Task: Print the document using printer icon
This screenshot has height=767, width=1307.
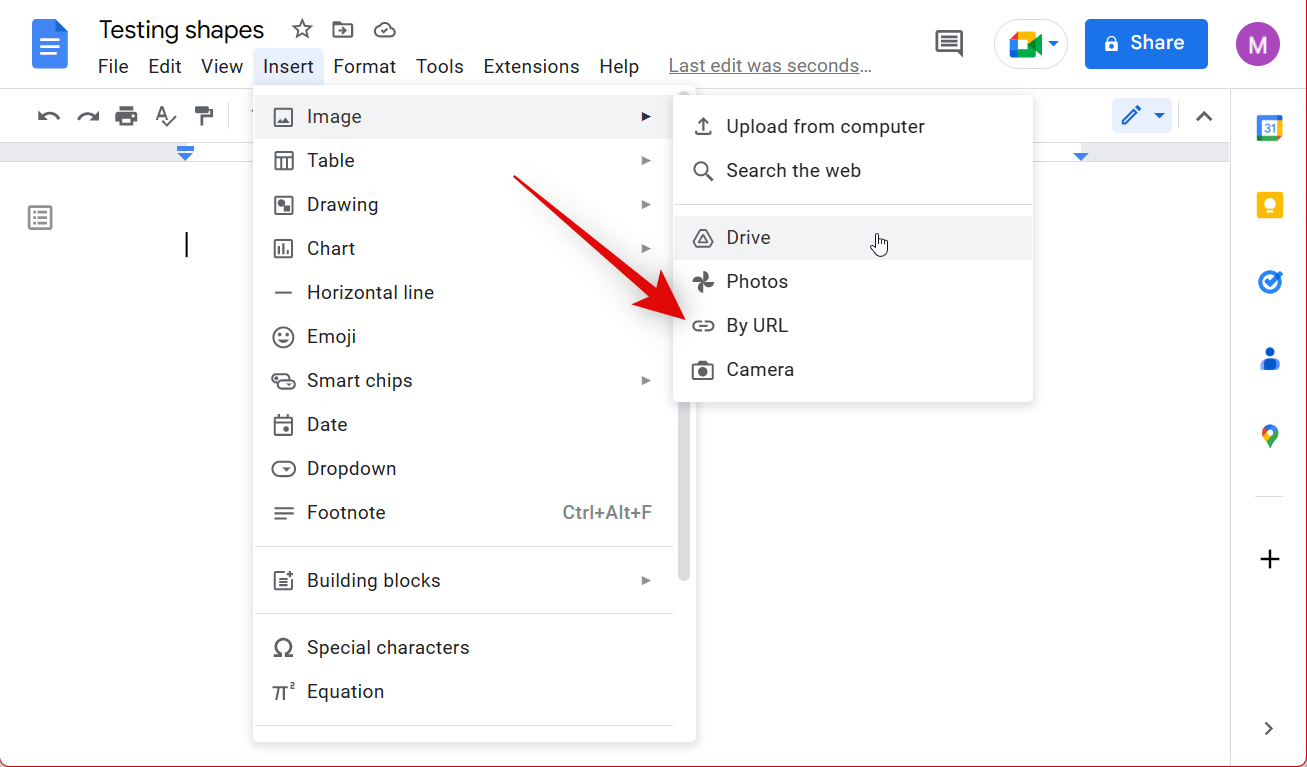Action: [x=126, y=116]
